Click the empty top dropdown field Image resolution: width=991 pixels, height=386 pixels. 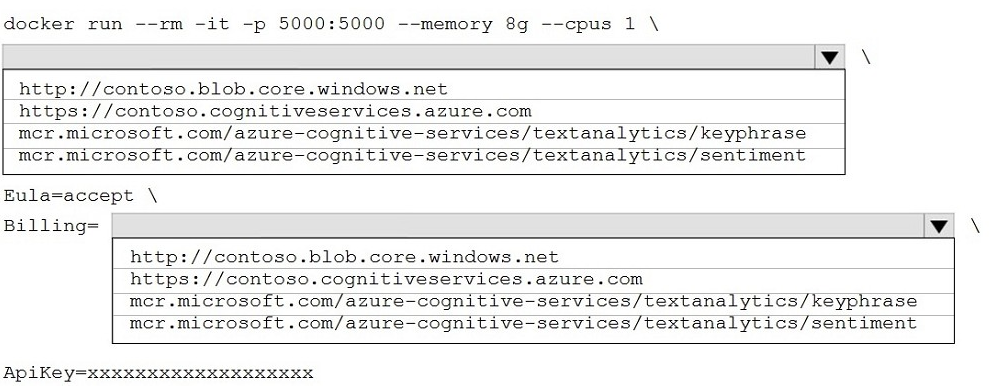tap(409, 57)
